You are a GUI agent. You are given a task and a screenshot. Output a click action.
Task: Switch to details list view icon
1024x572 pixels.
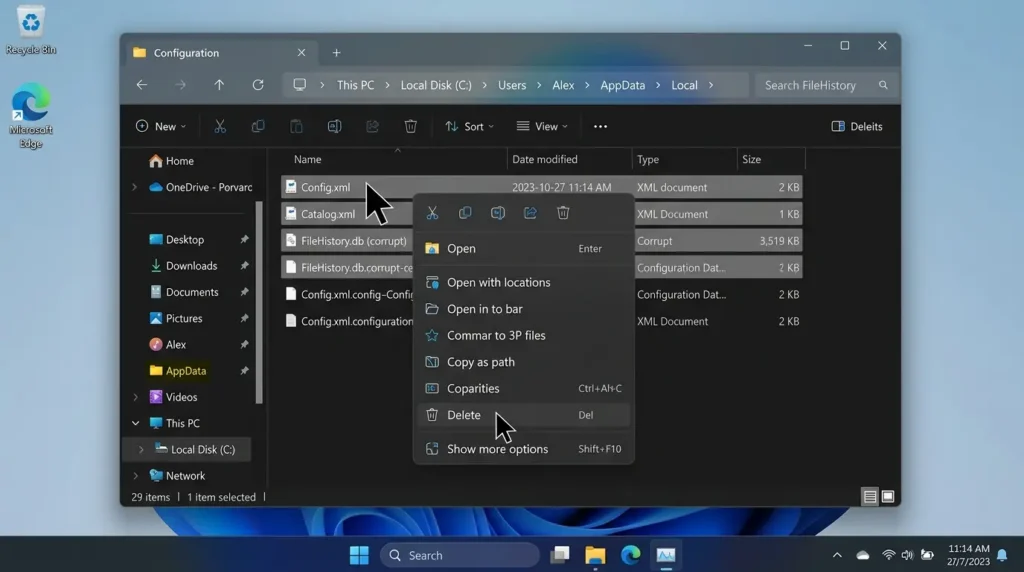coord(869,497)
